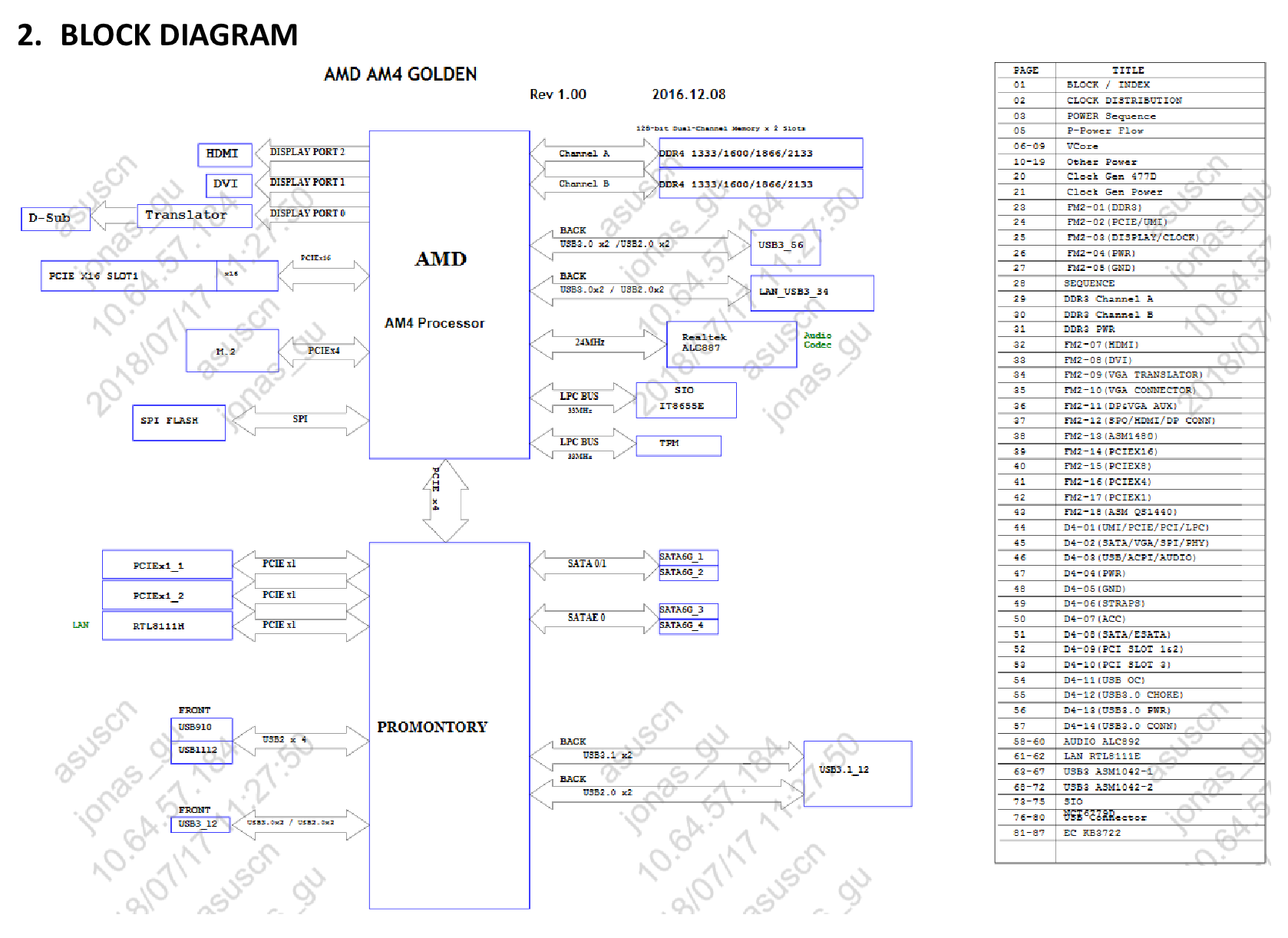Image resolution: width=1288 pixels, height=938 pixels.
Task: Select the M.2 block
Action: point(232,351)
